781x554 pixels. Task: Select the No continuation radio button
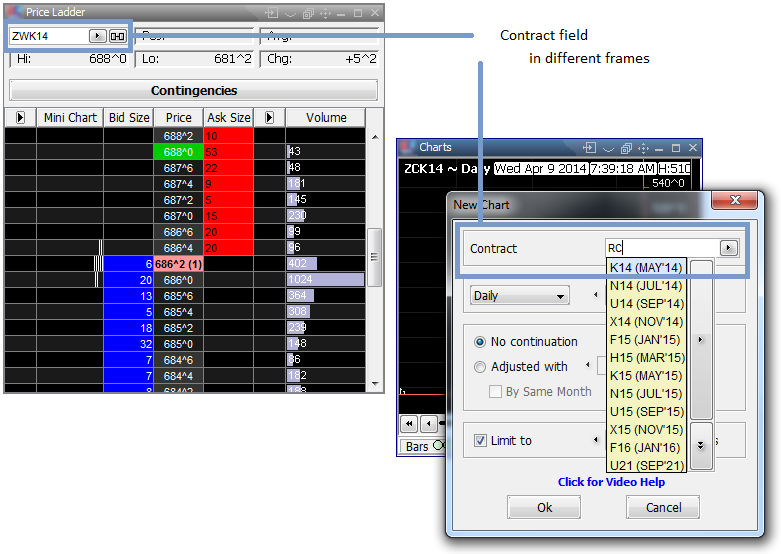[x=481, y=342]
